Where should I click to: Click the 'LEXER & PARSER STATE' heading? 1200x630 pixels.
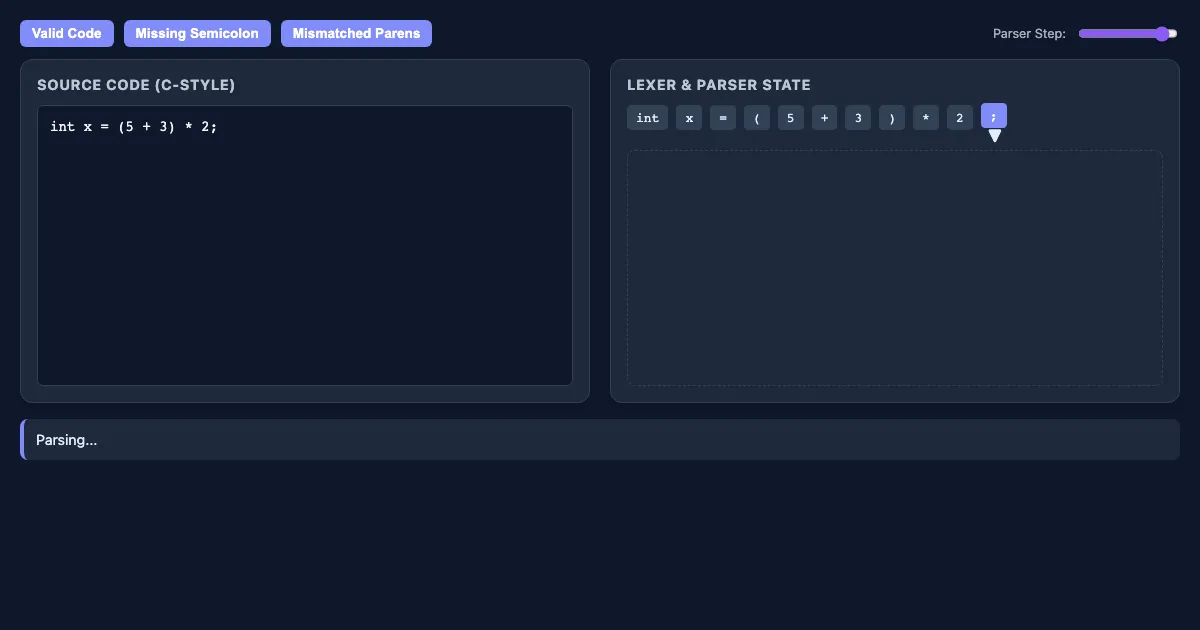tap(719, 85)
